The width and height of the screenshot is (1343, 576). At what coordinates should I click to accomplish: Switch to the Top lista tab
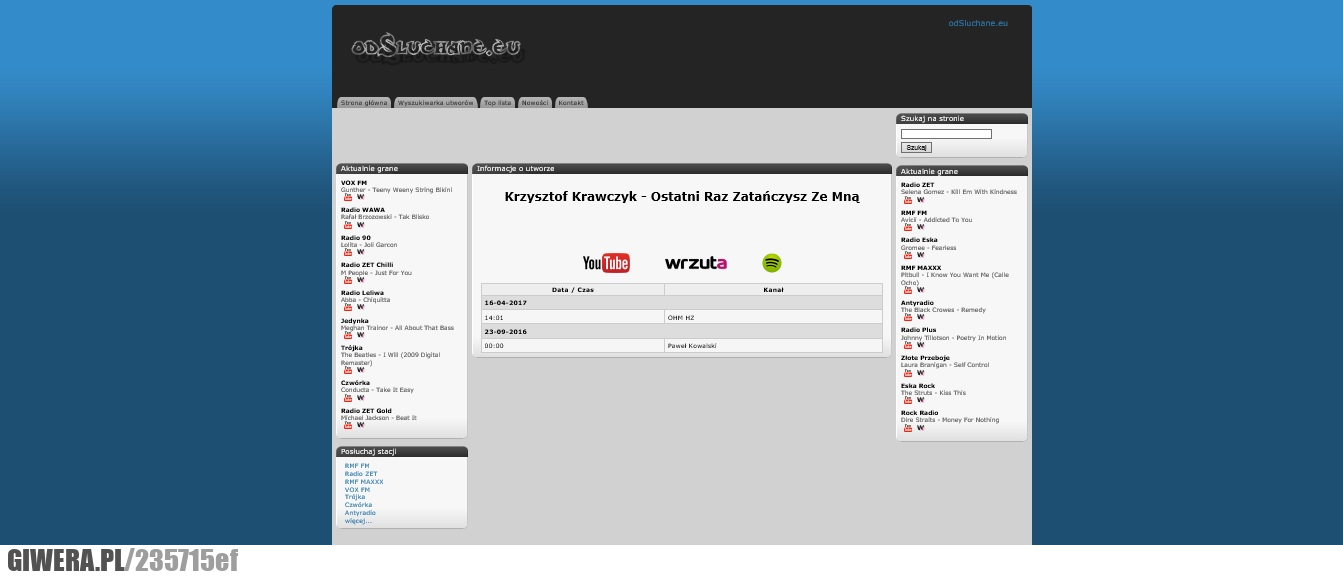(x=498, y=103)
